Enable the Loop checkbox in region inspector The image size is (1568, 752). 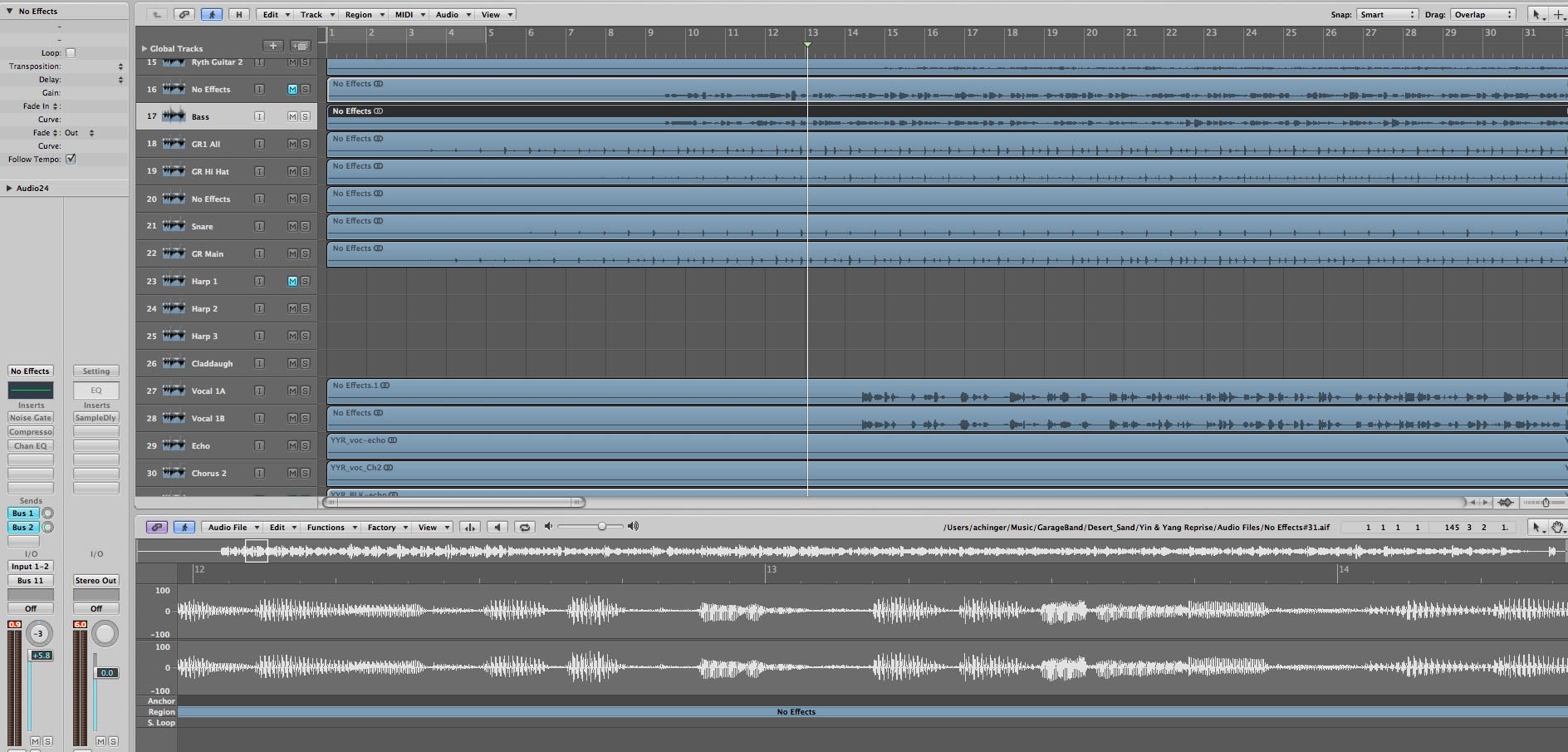71,52
